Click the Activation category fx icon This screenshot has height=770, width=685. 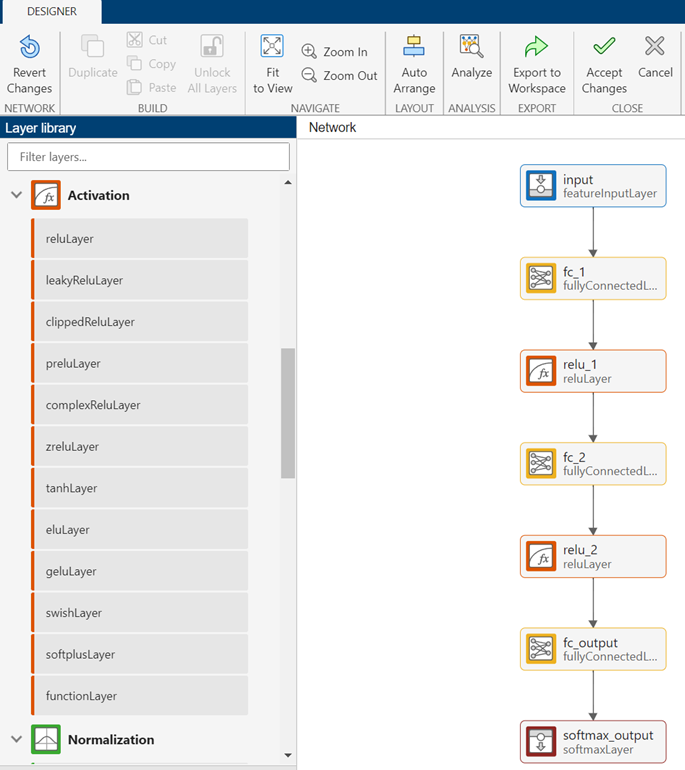coord(46,195)
